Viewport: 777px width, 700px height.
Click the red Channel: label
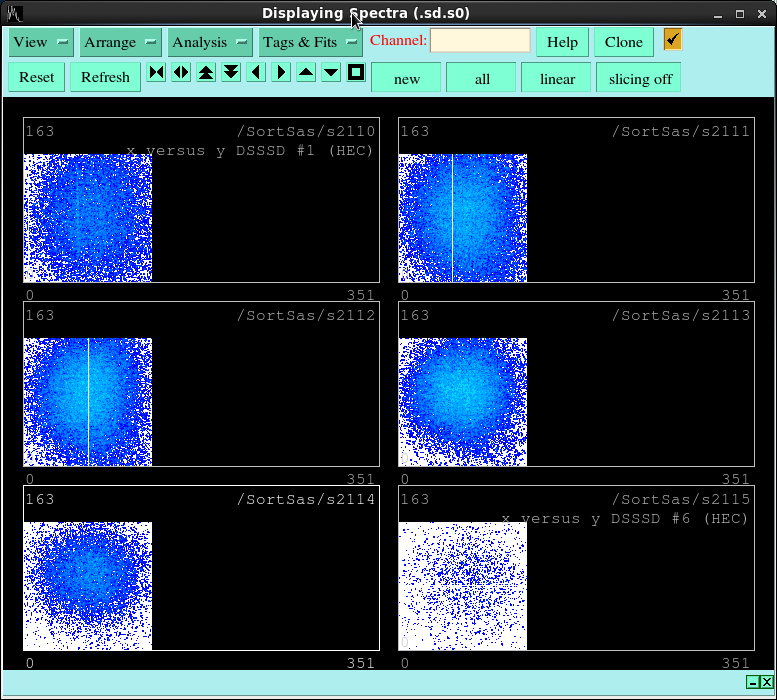[x=398, y=40]
